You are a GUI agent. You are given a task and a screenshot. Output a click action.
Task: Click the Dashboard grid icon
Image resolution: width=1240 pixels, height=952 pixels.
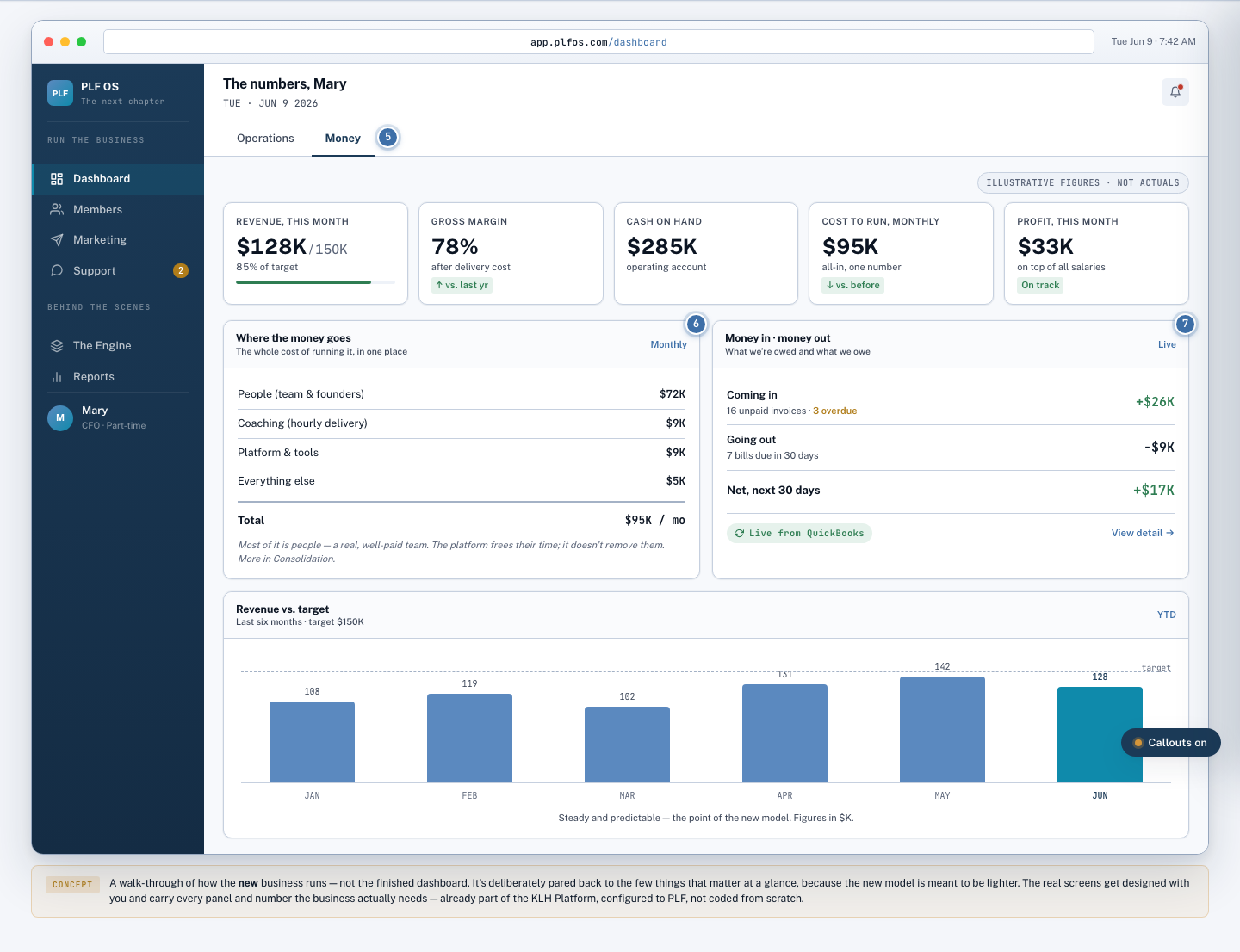(x=57, y=179)
